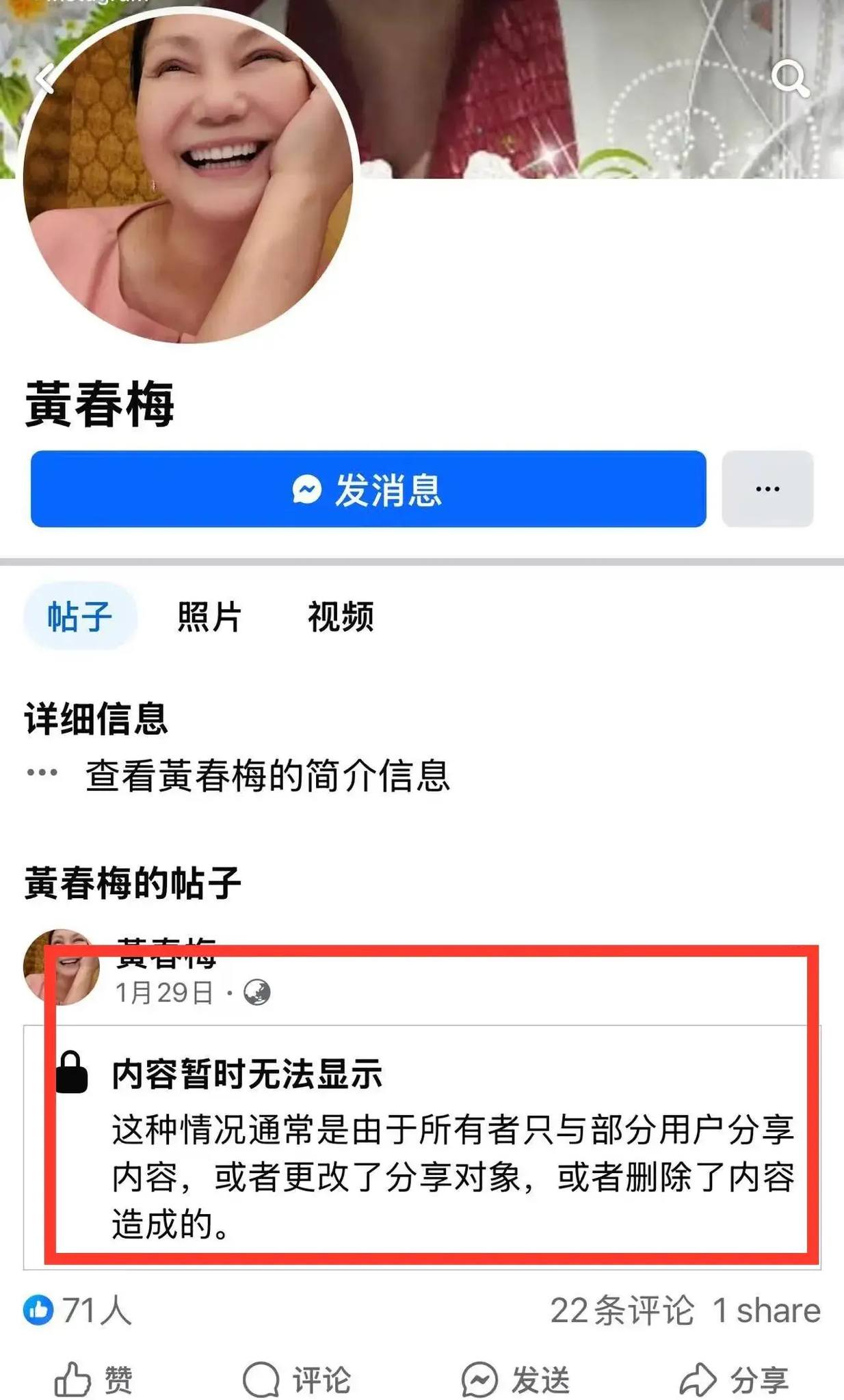
Task: Switch to the 视频 tab
Action: tap(340, 617)
